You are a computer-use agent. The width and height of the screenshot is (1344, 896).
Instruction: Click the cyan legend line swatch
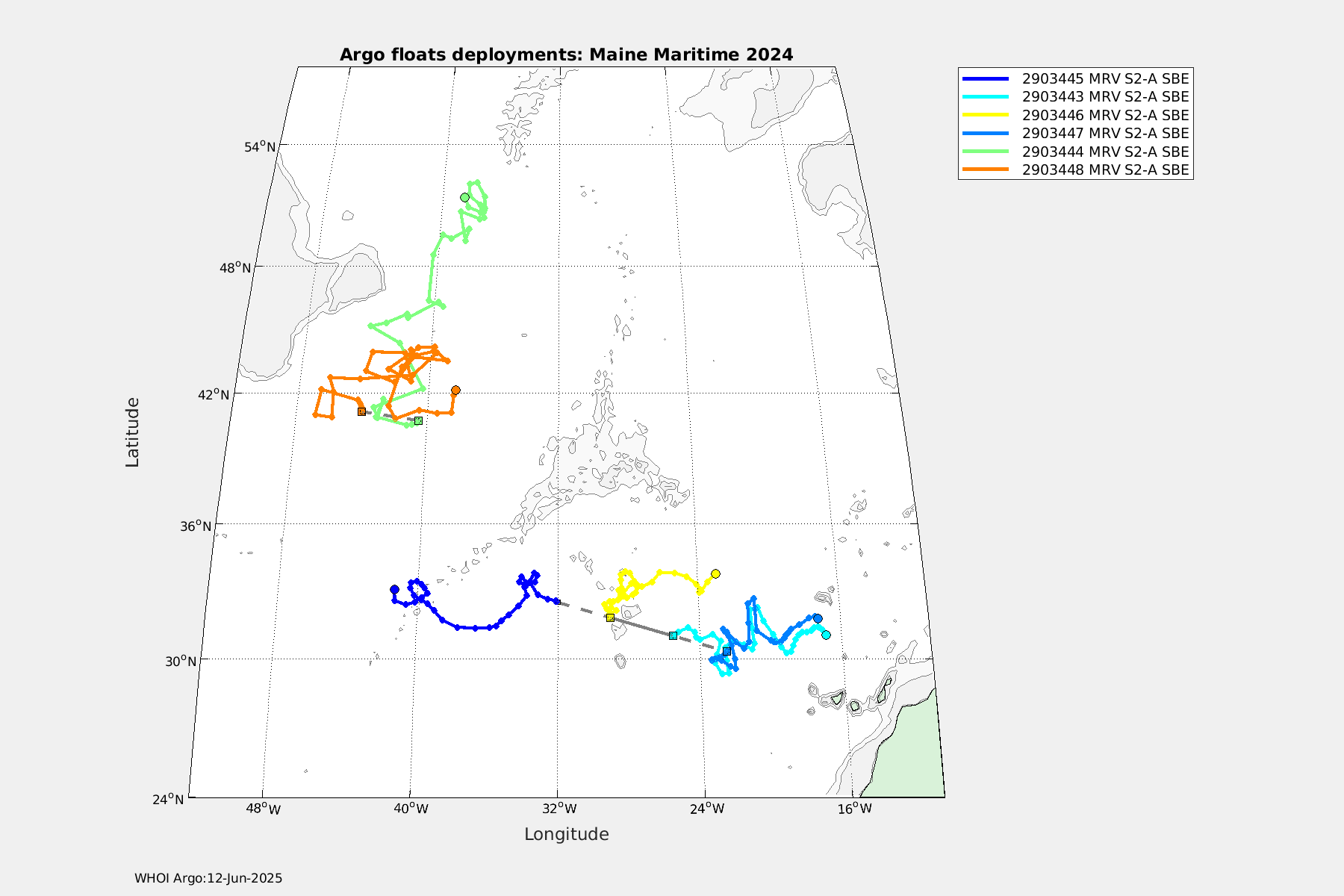[x=986, y=96]
